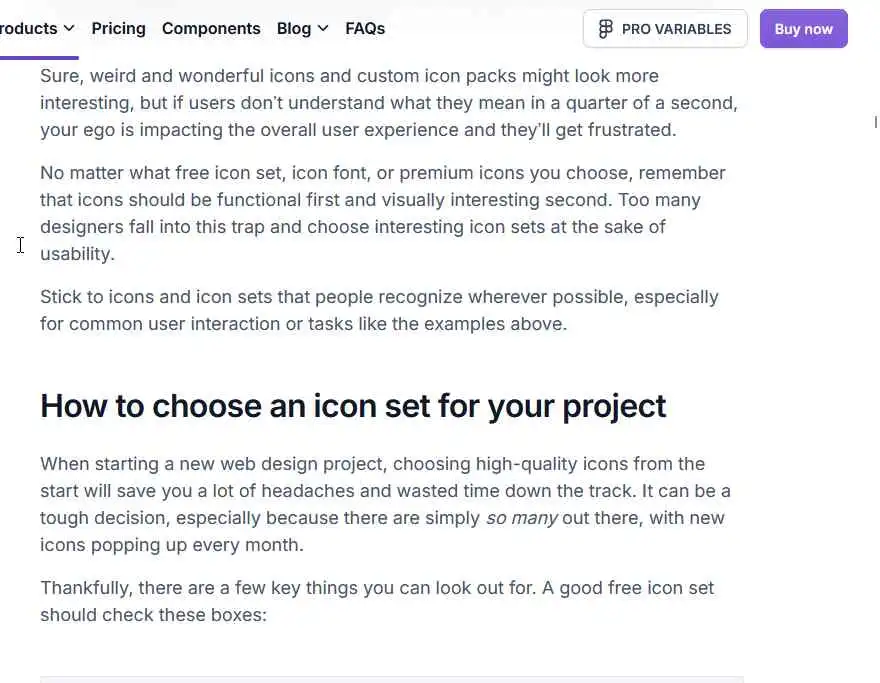Click the Figma logo icon beside PRO VARIABLES
880x683 pixels.
coord(605,29)
